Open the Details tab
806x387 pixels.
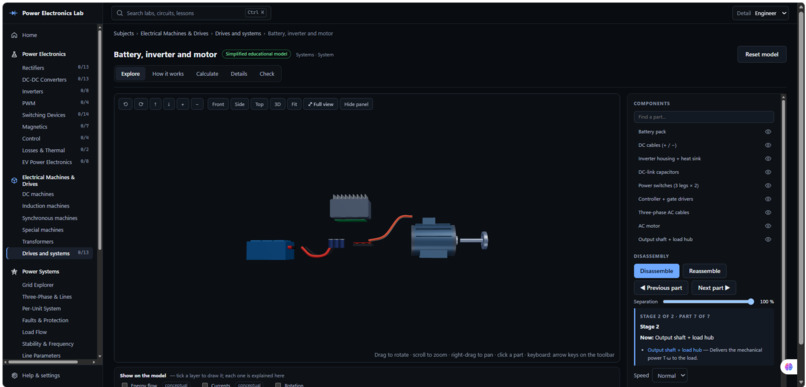[239, 74]
